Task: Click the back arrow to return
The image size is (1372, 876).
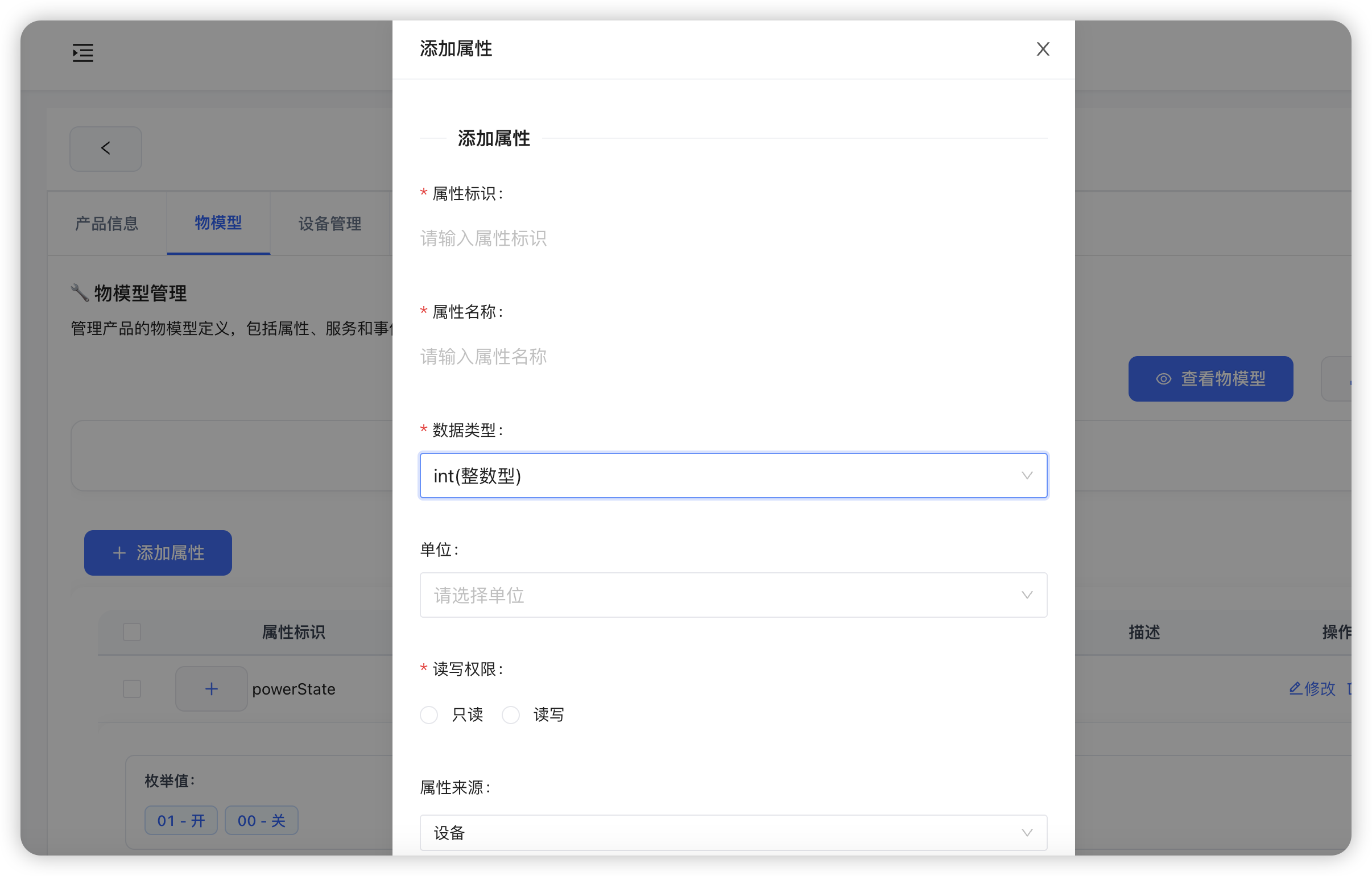Action: (105, 148)
